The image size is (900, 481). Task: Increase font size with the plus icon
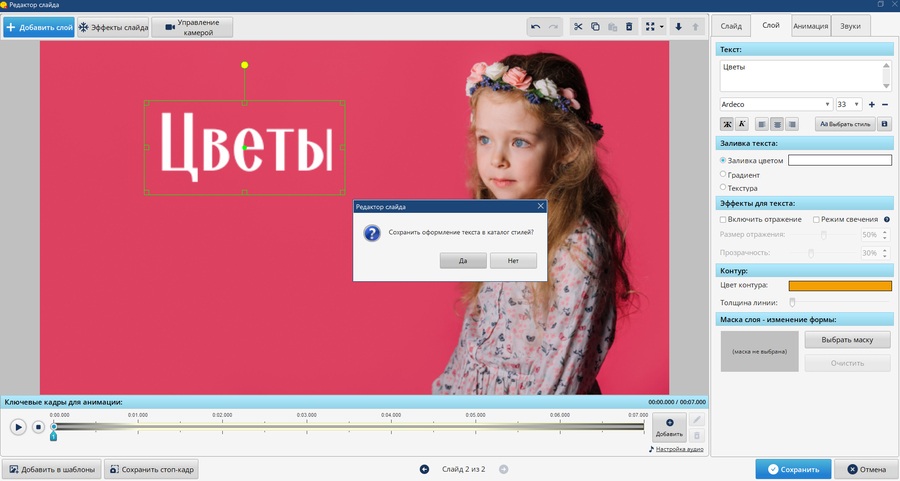tap(871, 104)
